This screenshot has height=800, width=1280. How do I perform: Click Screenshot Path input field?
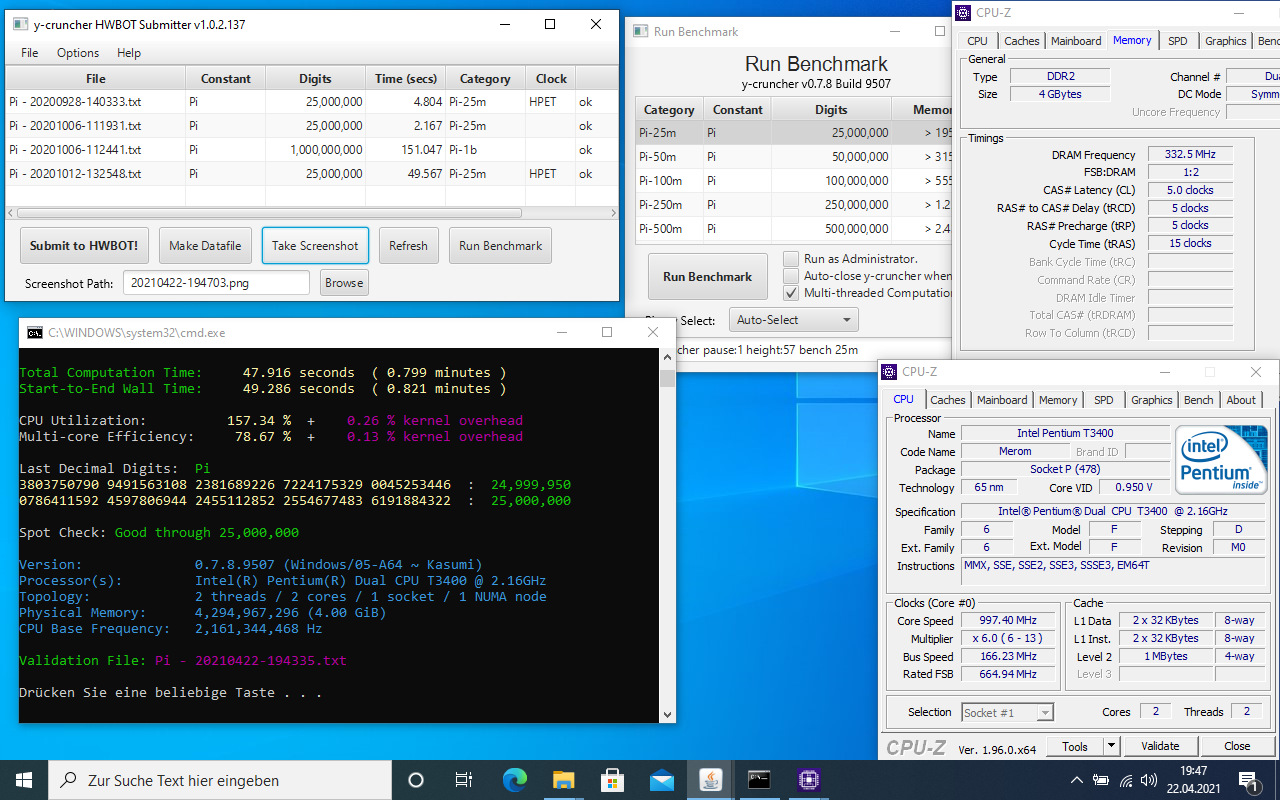tap(216, 283)
